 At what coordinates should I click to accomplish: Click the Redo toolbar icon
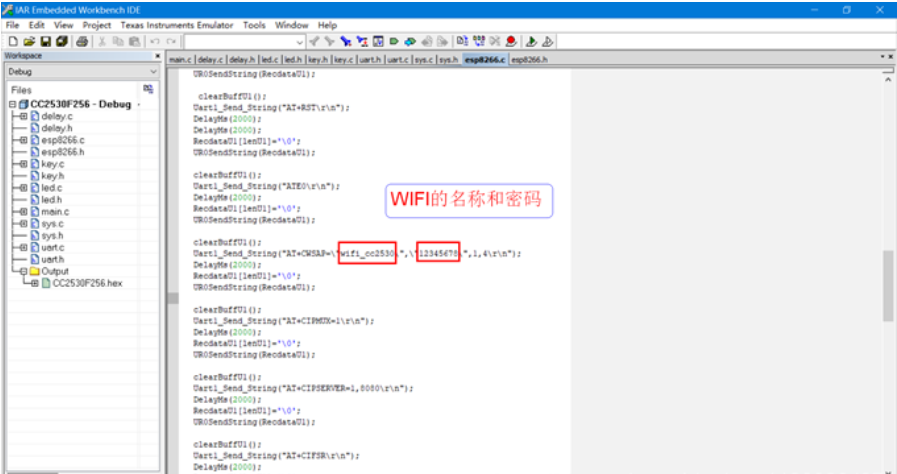pos(171,41)
